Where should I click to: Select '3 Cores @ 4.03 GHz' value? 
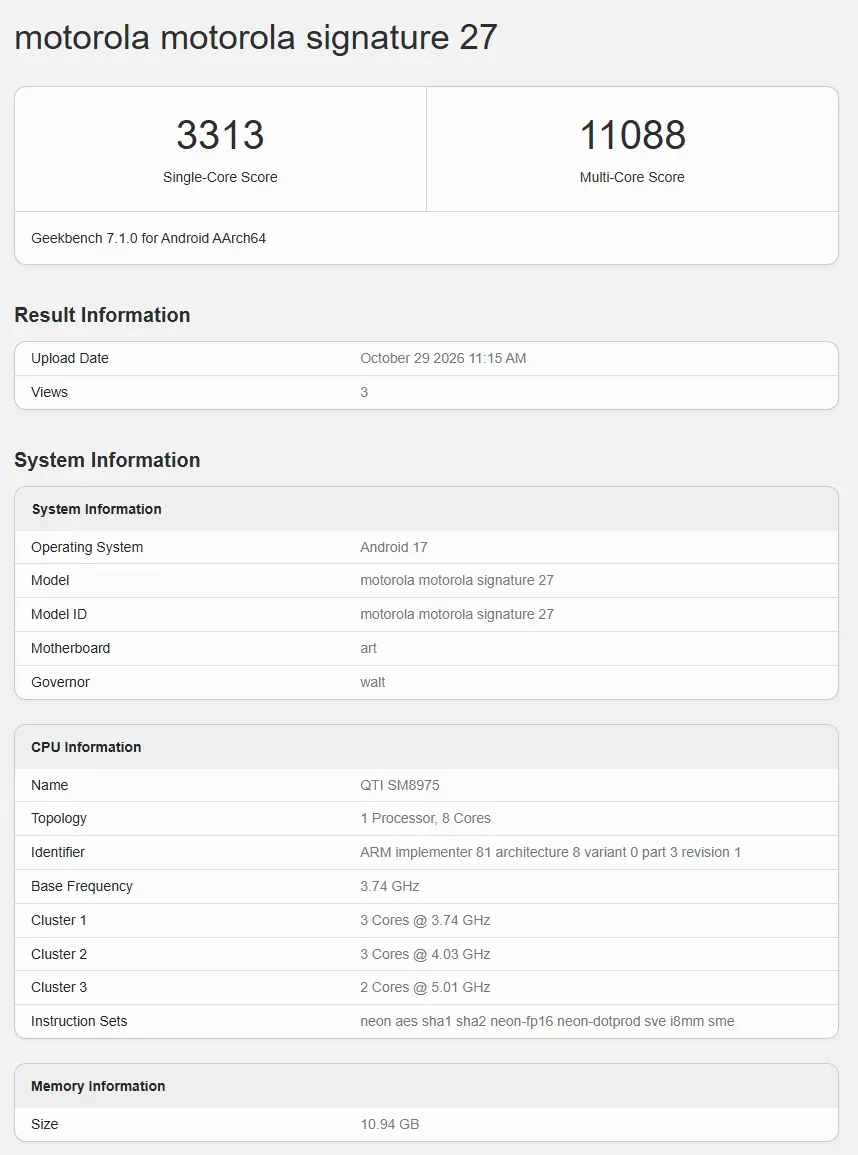[425, 954]
